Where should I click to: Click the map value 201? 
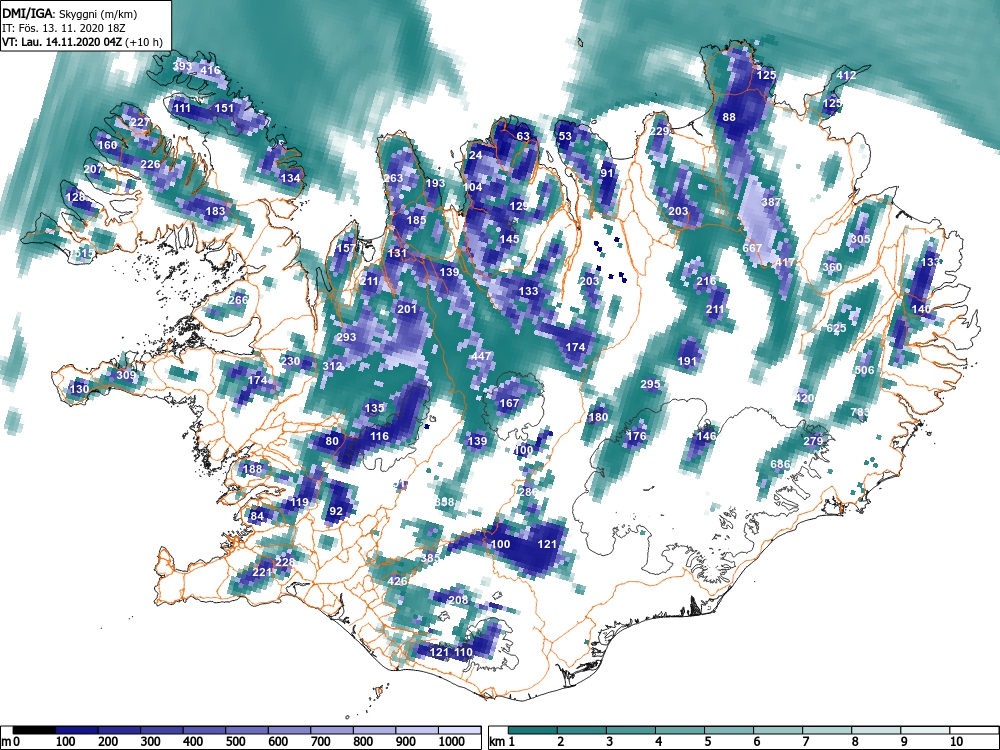407,309
